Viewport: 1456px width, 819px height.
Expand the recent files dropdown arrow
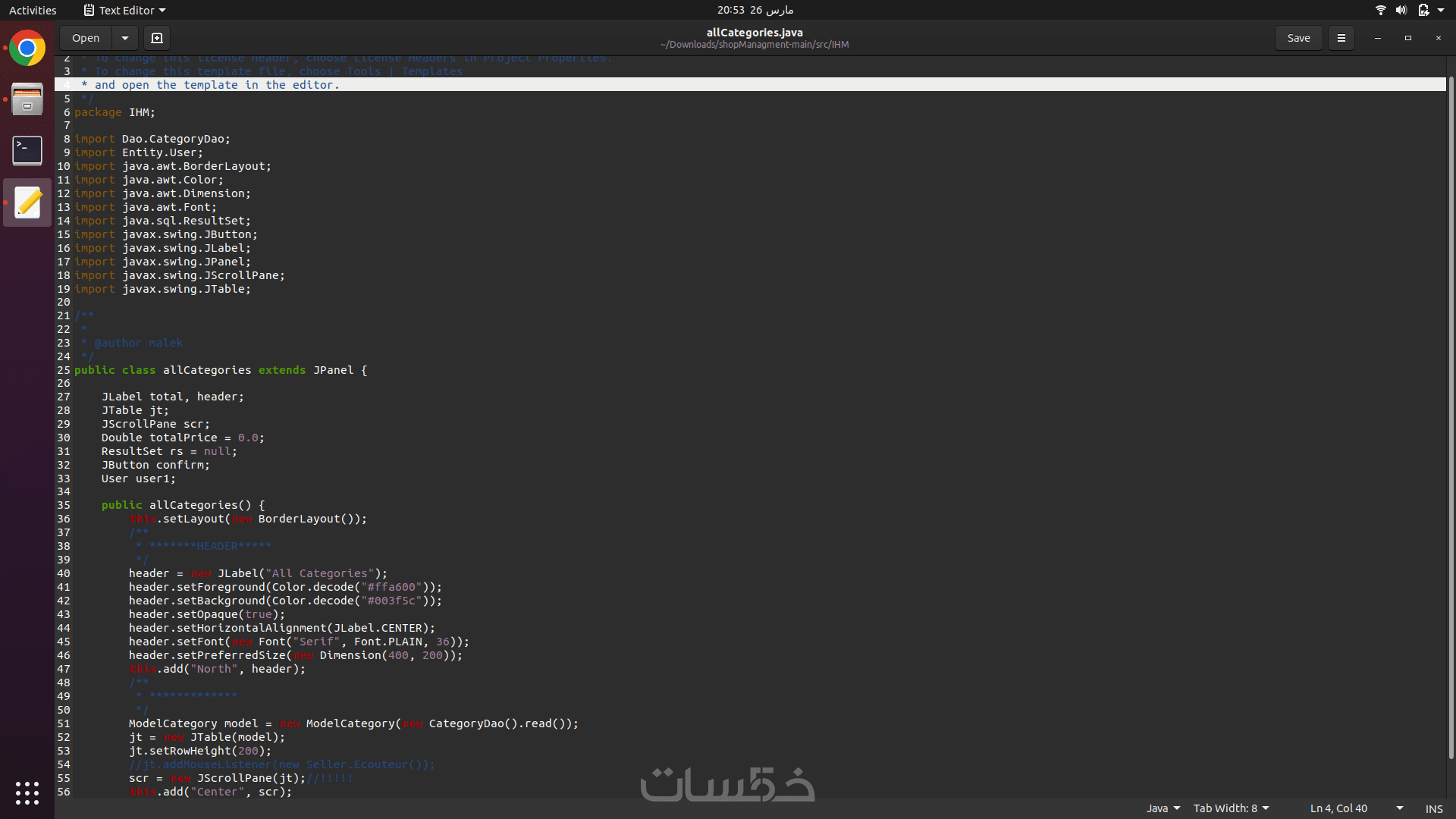(125, 38)
